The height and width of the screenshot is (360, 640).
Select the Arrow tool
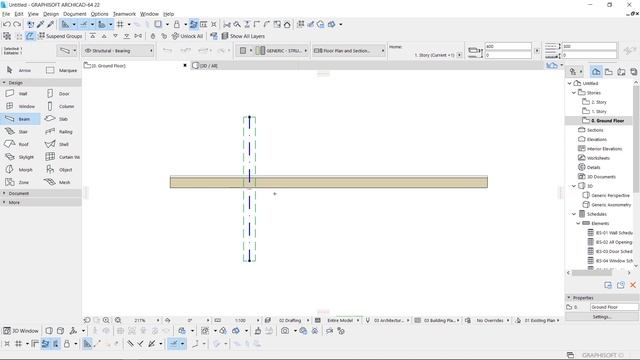[19, 70]
